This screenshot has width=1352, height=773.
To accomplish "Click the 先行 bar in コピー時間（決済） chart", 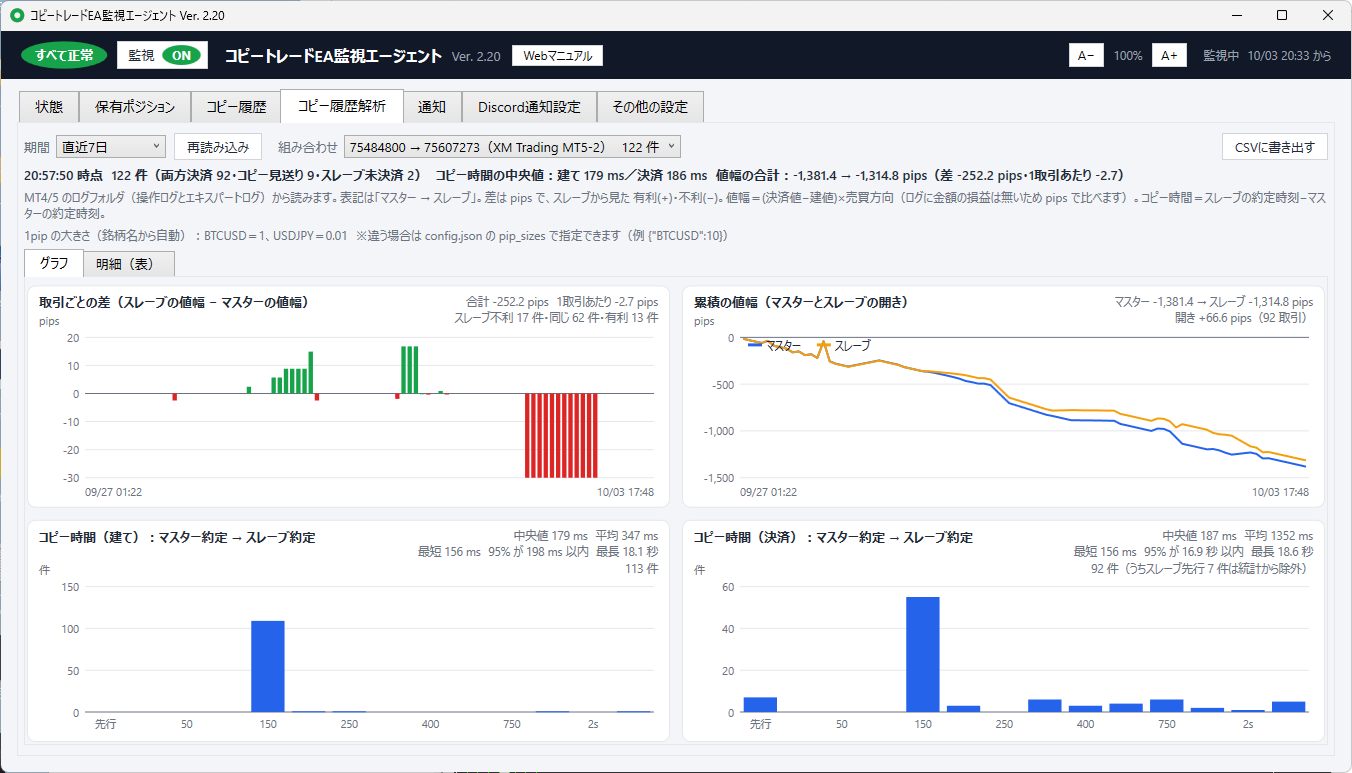I will [760, 704].
